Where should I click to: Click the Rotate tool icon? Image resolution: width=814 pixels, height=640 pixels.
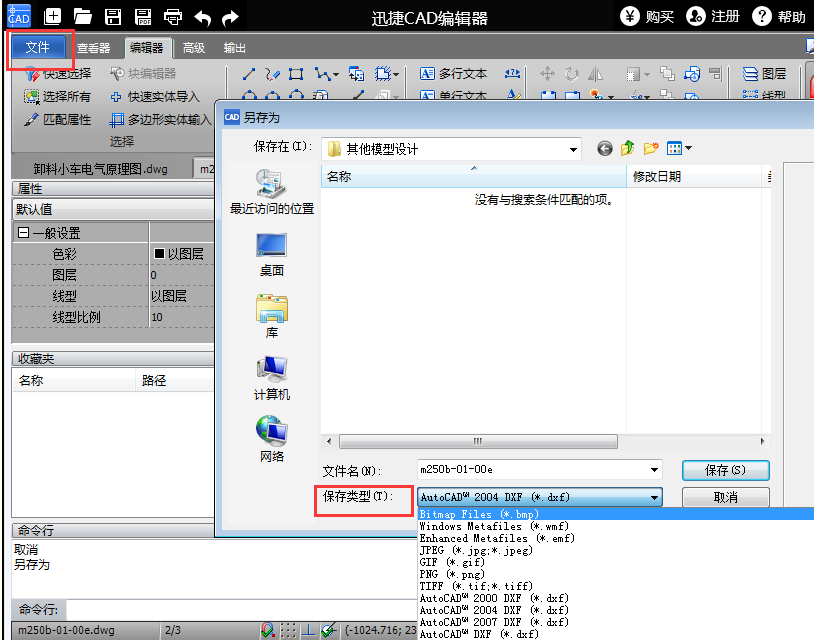[x=572, y=74]
